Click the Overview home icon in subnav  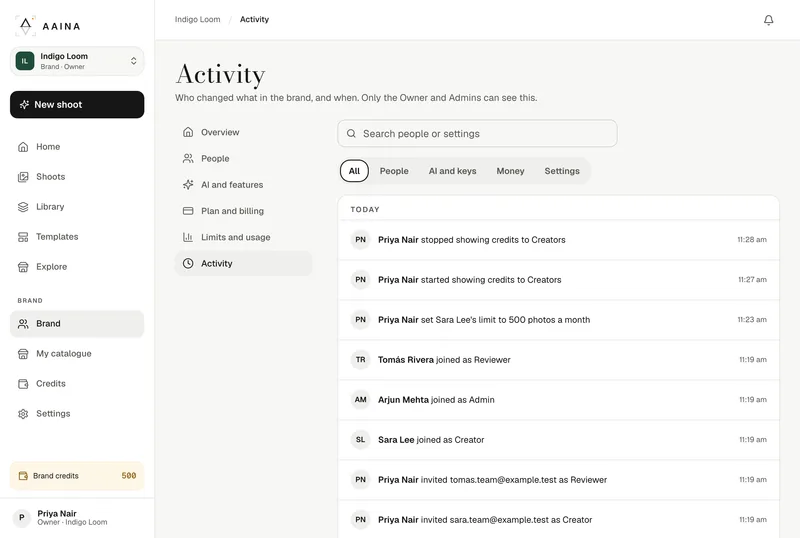click(188, 132)
